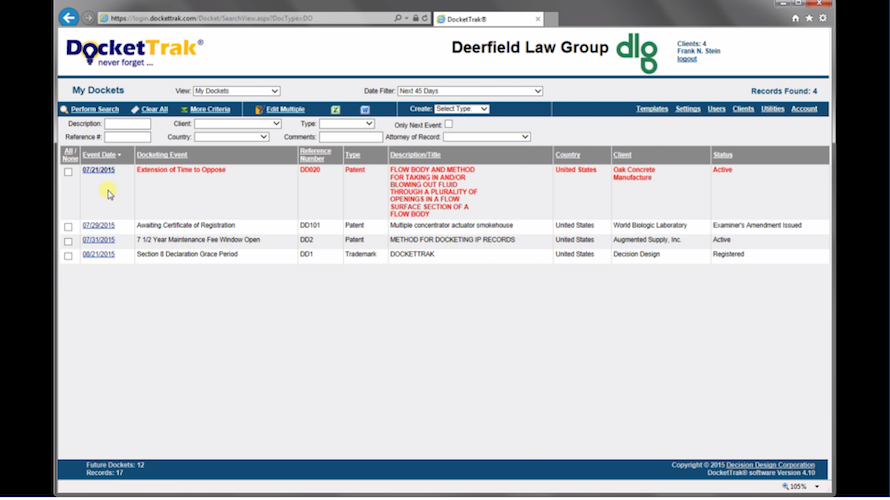Click into the Comments input field

pyautogui.click(x=351, y=137)
